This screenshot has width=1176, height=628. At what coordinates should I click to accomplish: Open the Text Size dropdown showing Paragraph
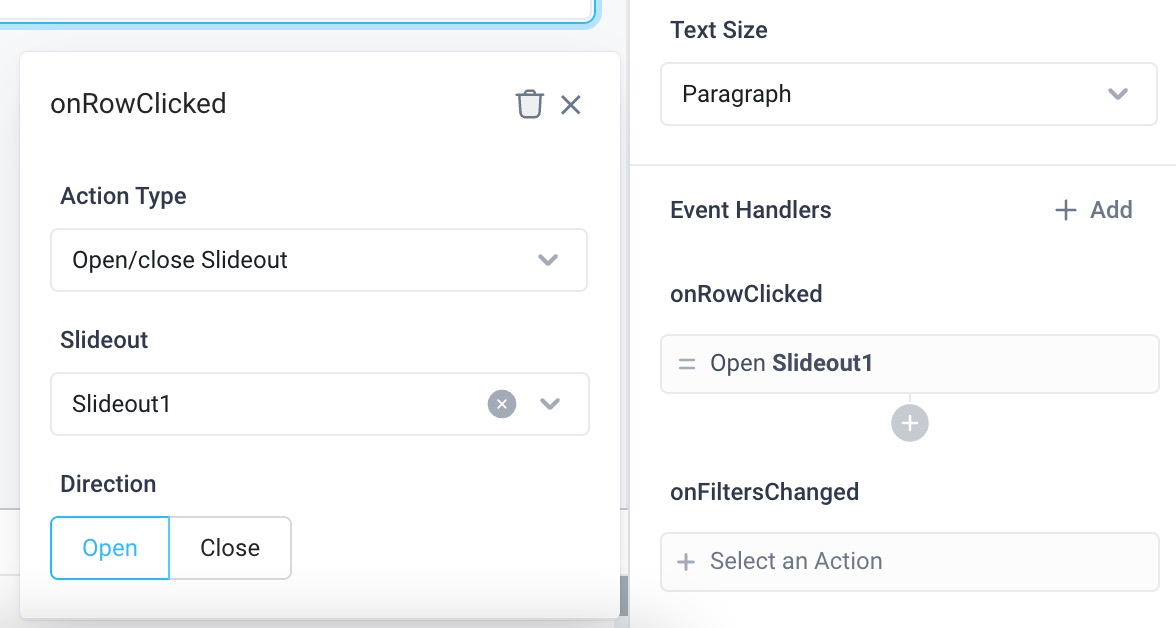[908, 93]
